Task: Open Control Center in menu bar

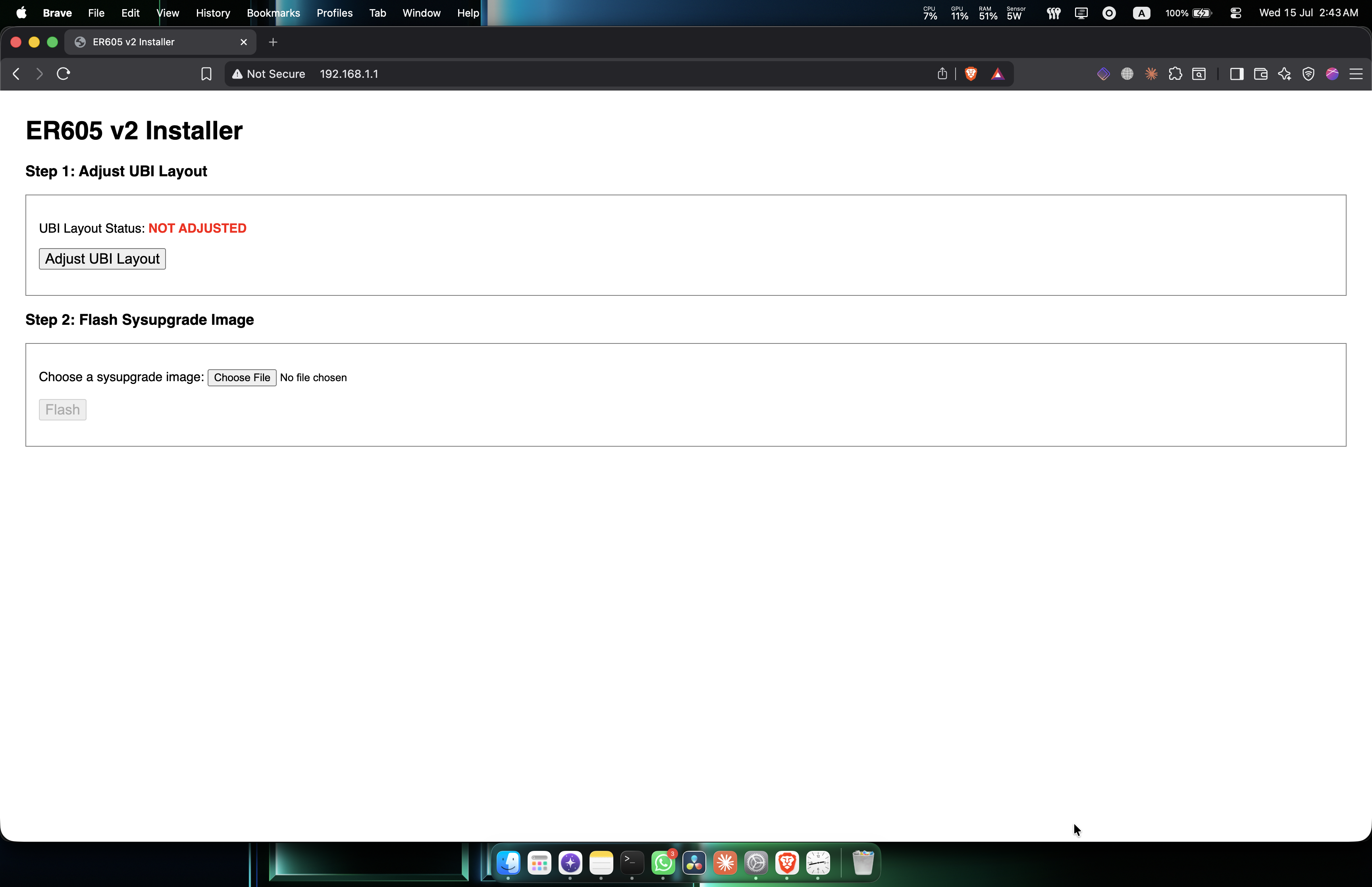Action: tap(1235, 13)
